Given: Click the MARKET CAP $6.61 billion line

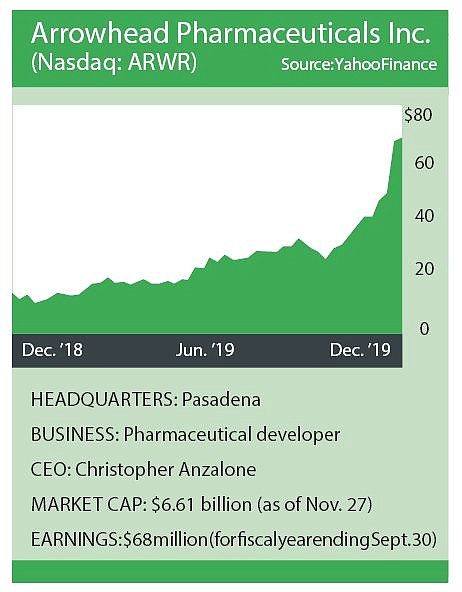Looking at the screenshot, I should click(201, 504).
